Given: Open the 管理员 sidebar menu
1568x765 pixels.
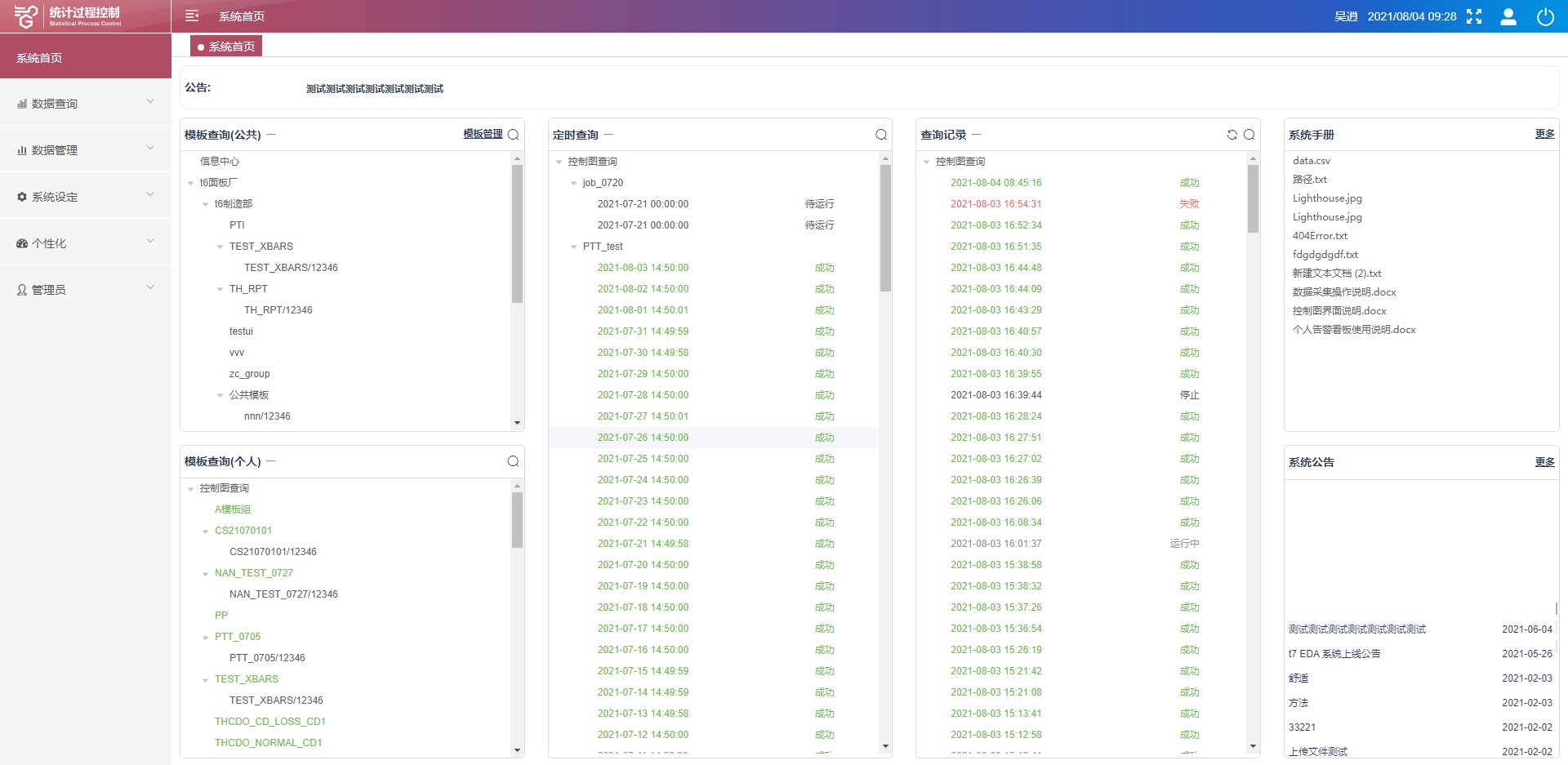Looking at the screenshot, I should click(85, 290).
